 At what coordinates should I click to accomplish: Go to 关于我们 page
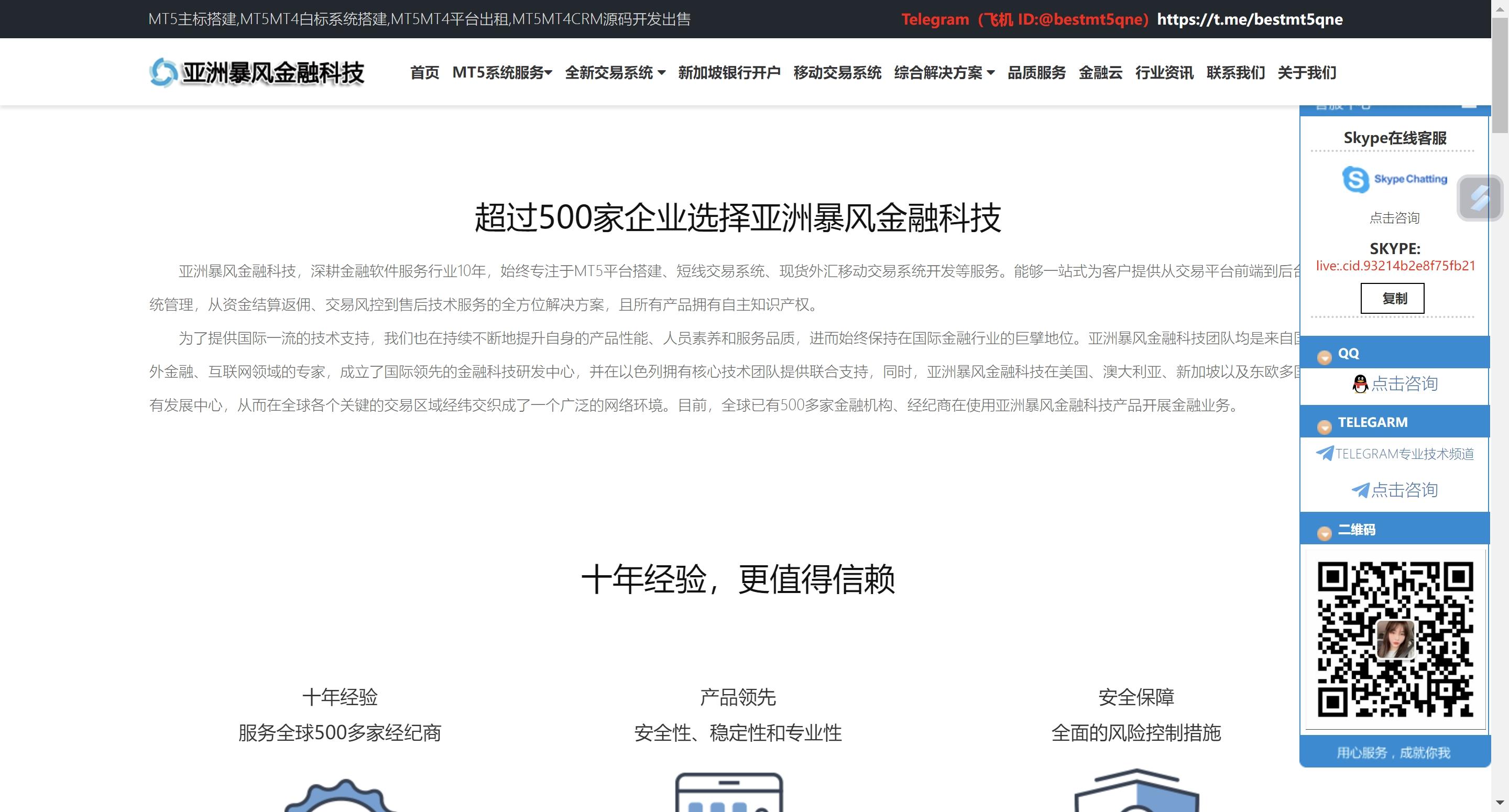point(1307,73)
